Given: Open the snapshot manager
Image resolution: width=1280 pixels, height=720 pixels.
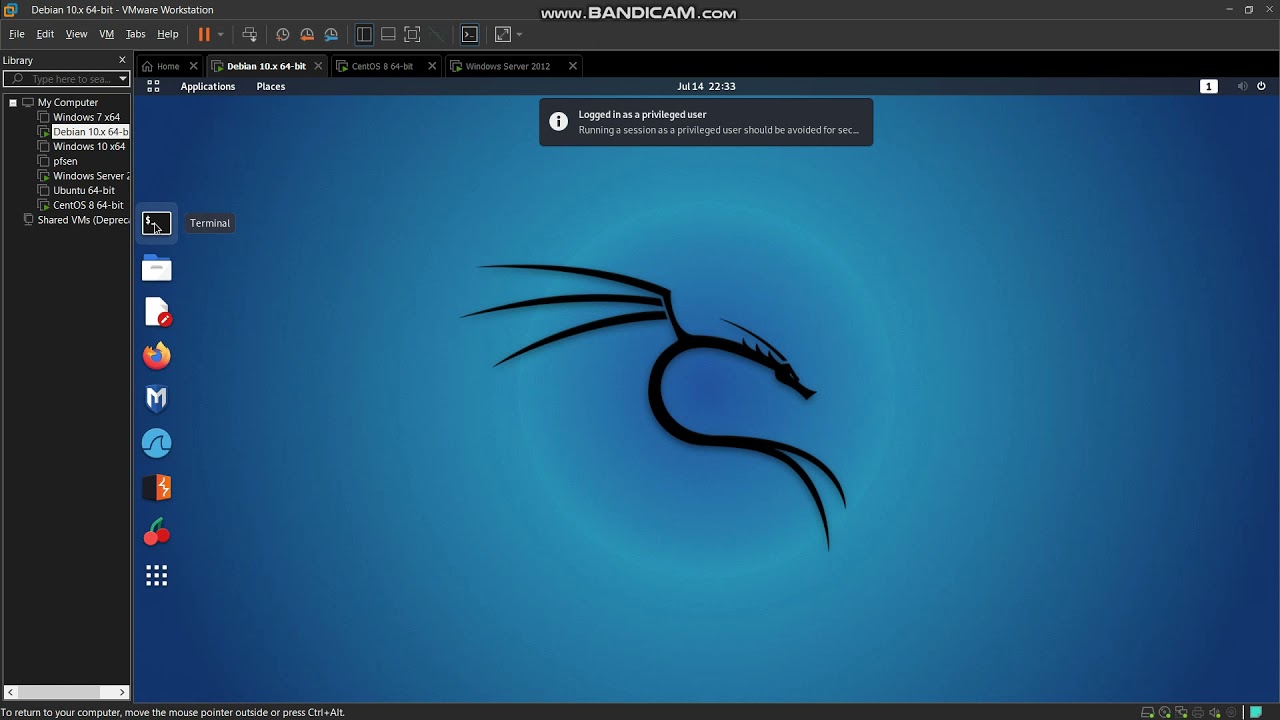Looking at the screenshot, I should 331,34.
